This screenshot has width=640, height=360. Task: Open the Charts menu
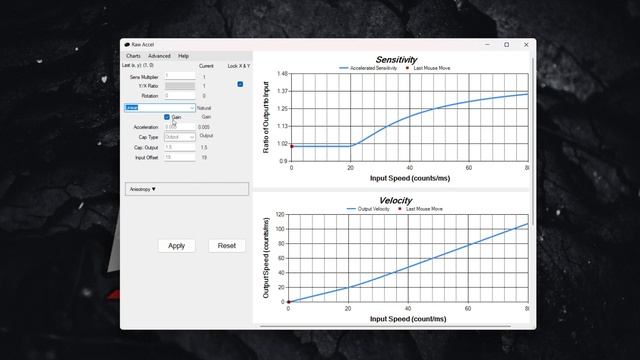[133, 56]
